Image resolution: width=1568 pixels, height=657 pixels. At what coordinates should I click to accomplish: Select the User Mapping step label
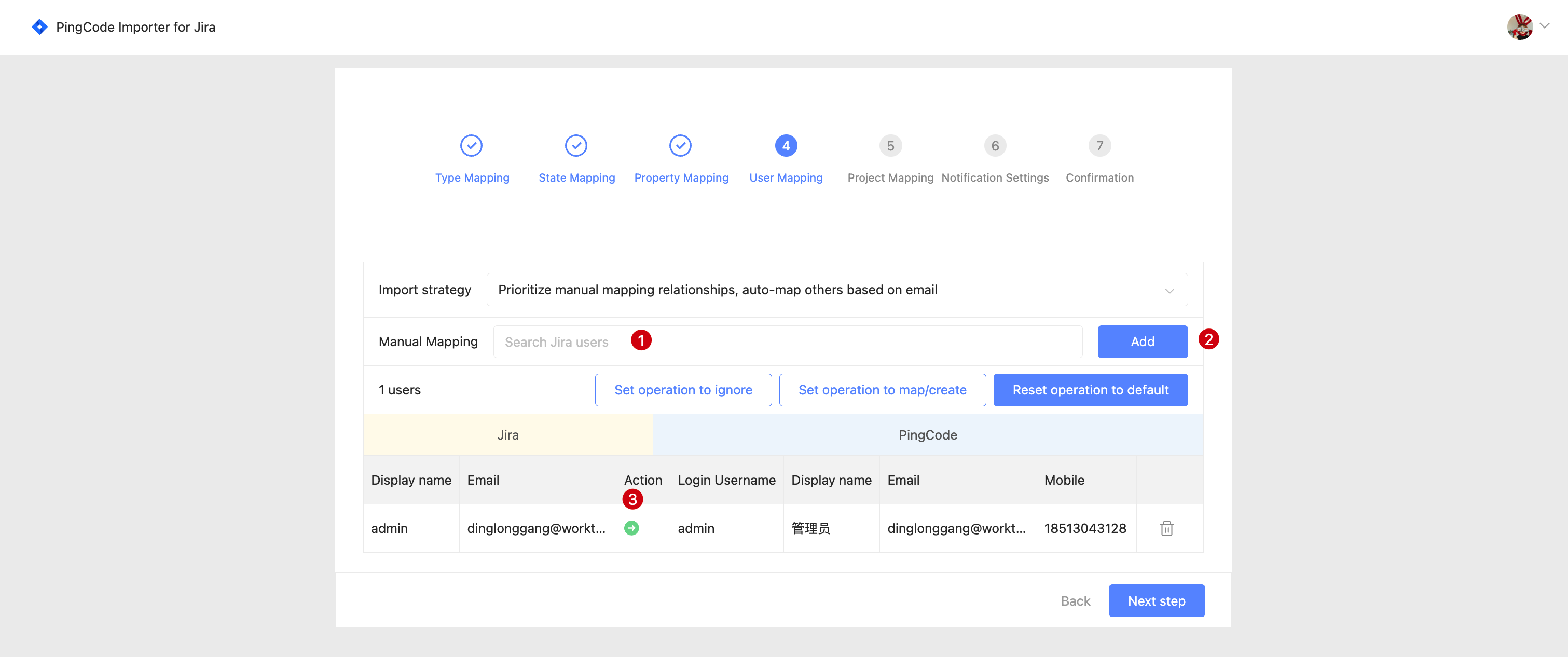786,178
